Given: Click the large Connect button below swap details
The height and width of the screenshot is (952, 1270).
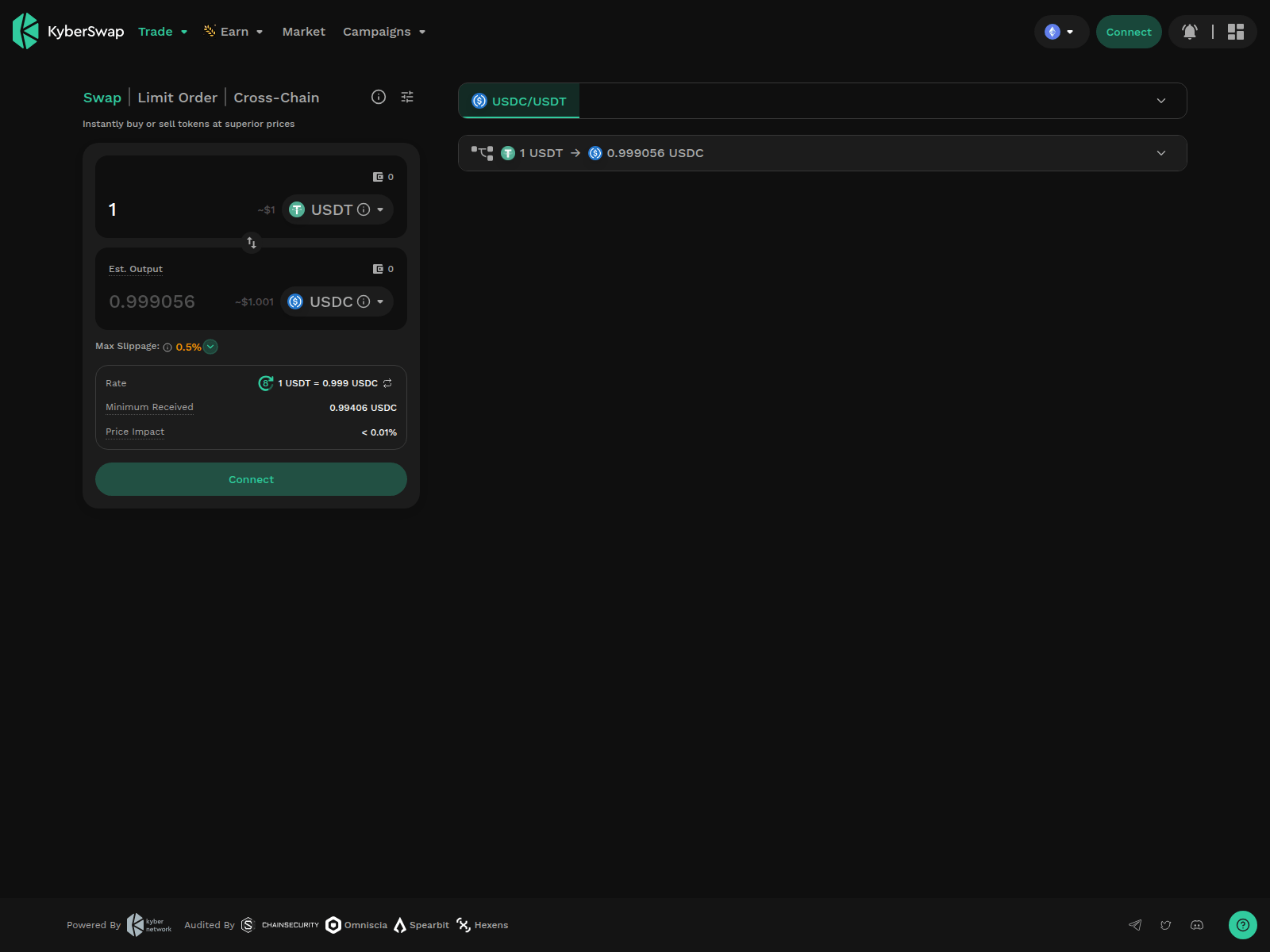Looking at the screenshot, I should coord(251,479).
